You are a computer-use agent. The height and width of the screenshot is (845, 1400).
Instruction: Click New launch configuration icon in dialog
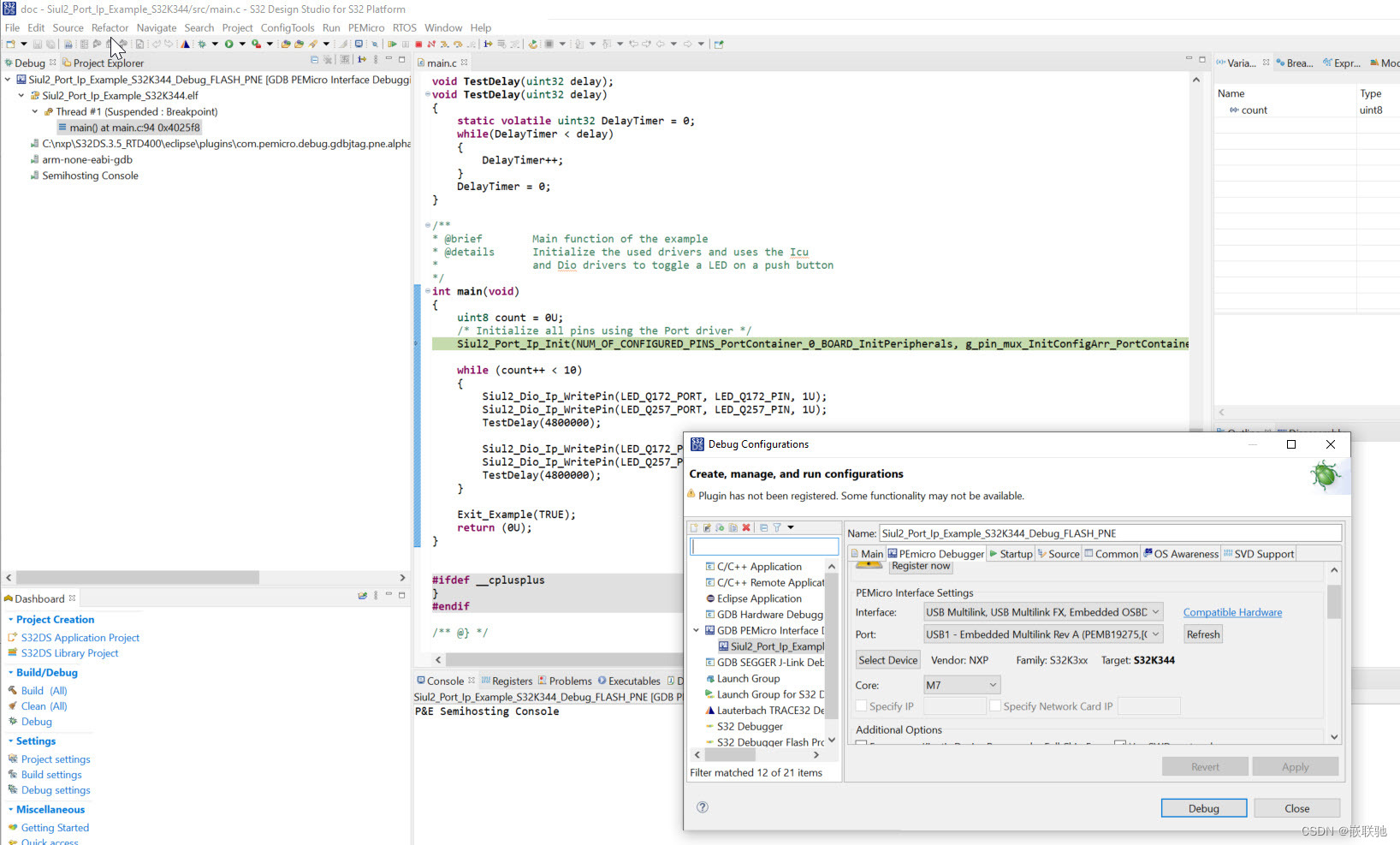tap(694, 527)
